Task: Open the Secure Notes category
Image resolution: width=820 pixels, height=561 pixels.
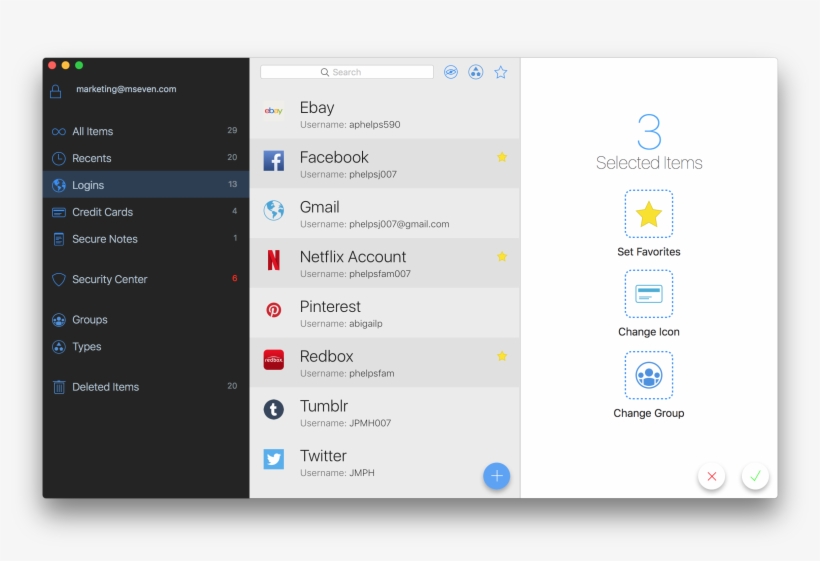Action: 146,239
